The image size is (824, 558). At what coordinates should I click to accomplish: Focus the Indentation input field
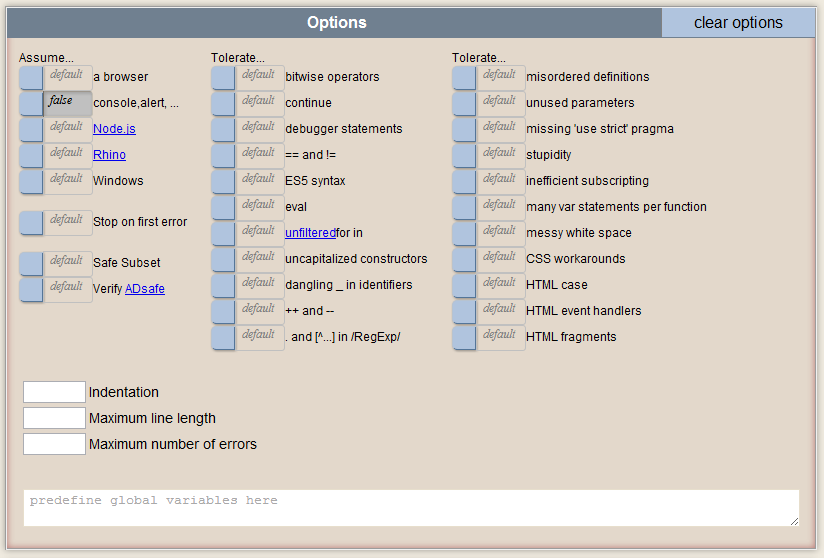click(x=54, y=392)
